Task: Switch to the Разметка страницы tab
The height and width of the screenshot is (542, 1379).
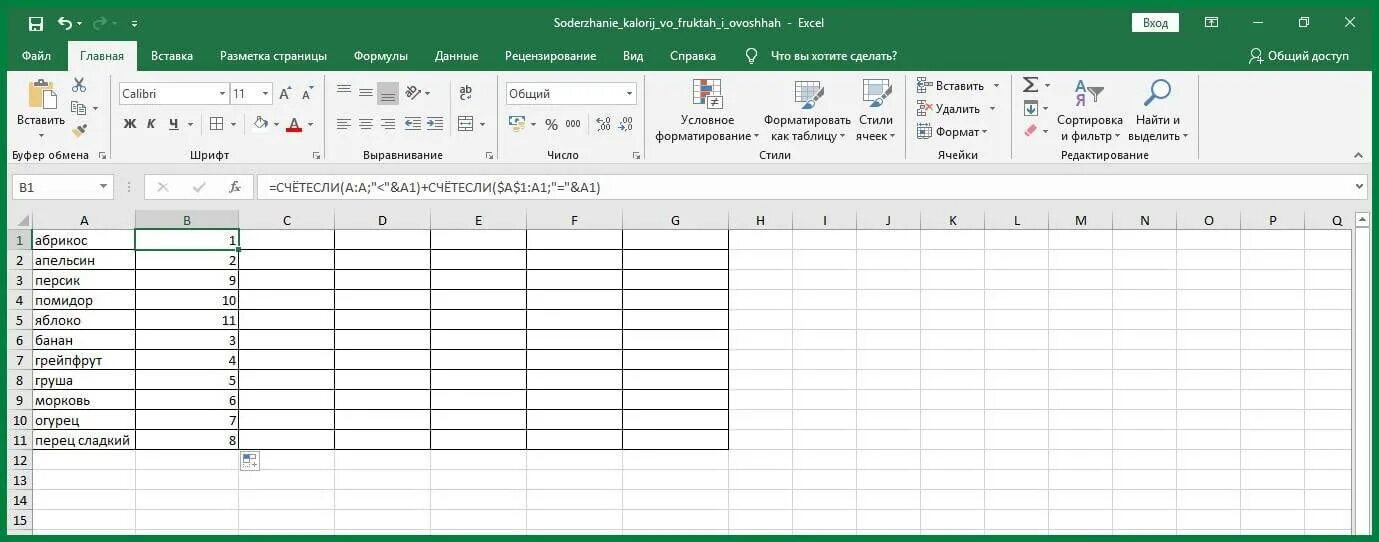Action: tap(273, 56)
